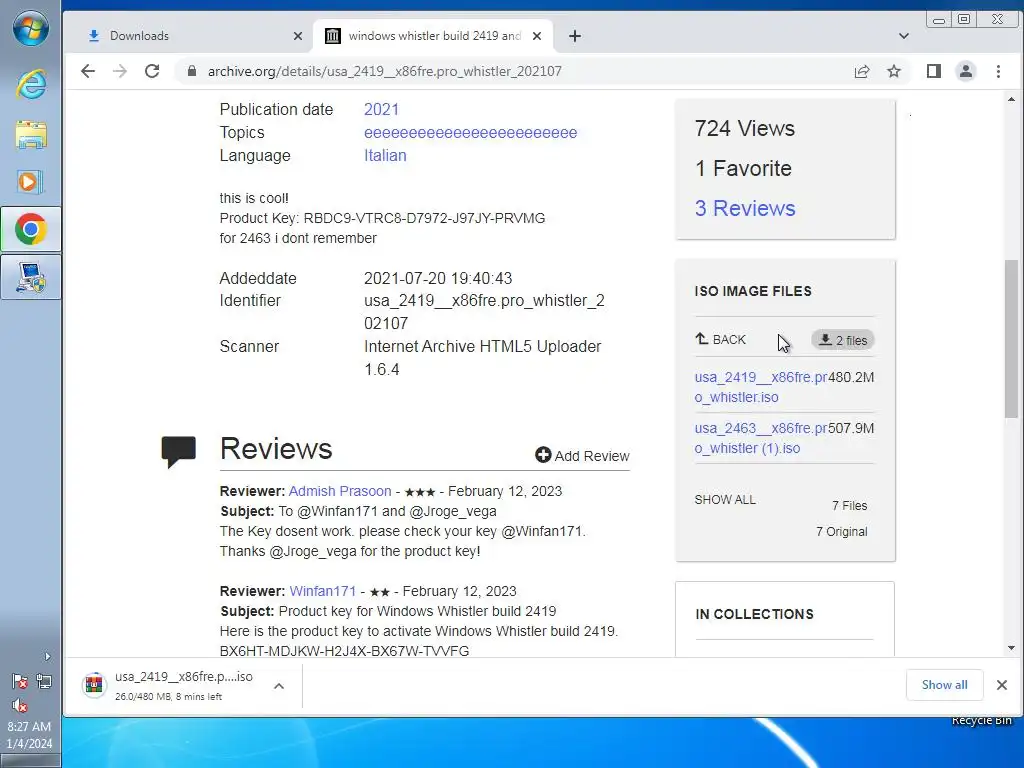Viewport: 1024px width, 768px height.
Task: Expand download item options chevron
Action: 279,686
